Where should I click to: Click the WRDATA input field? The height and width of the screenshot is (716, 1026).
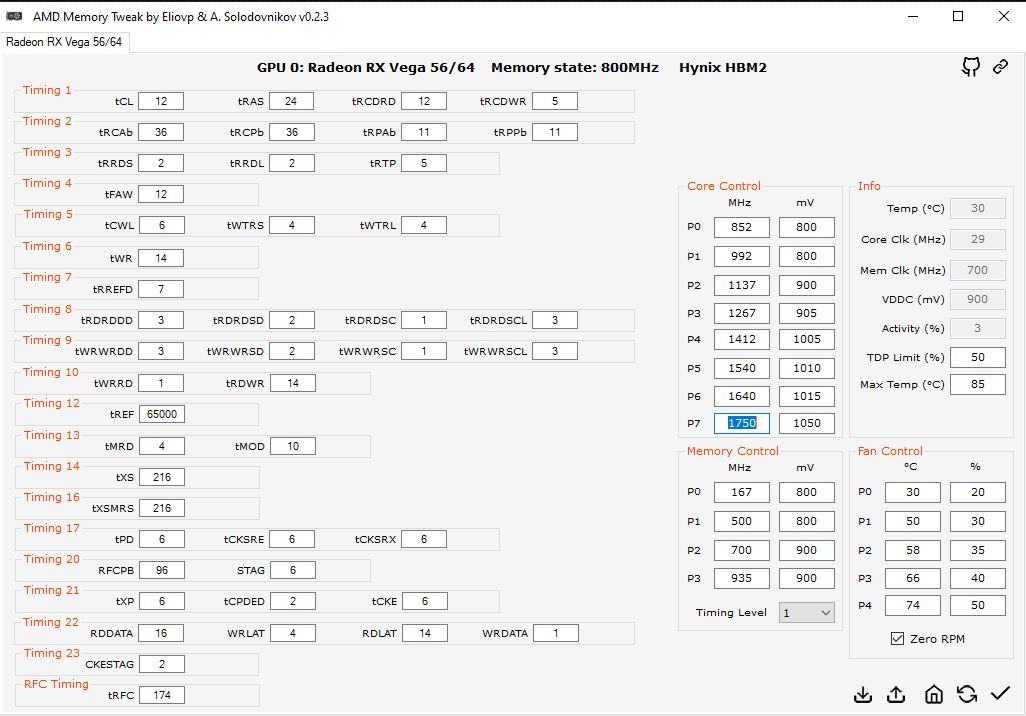click(556, 633)
